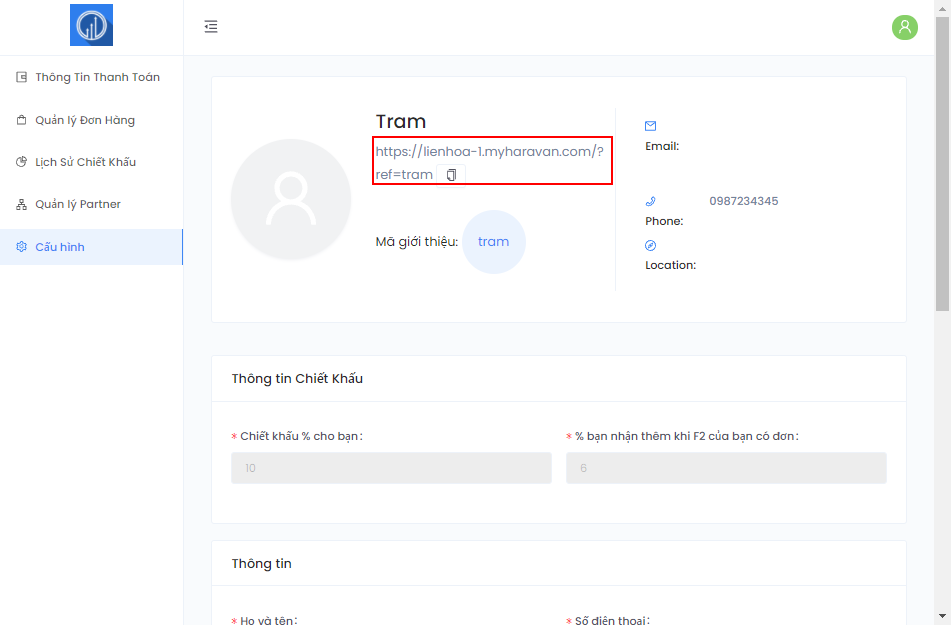The height and width of the screenshot is (625, 951).
Task: Click the profile avatar placeholder
Action: pyautogui.click(x=291, y=199)
